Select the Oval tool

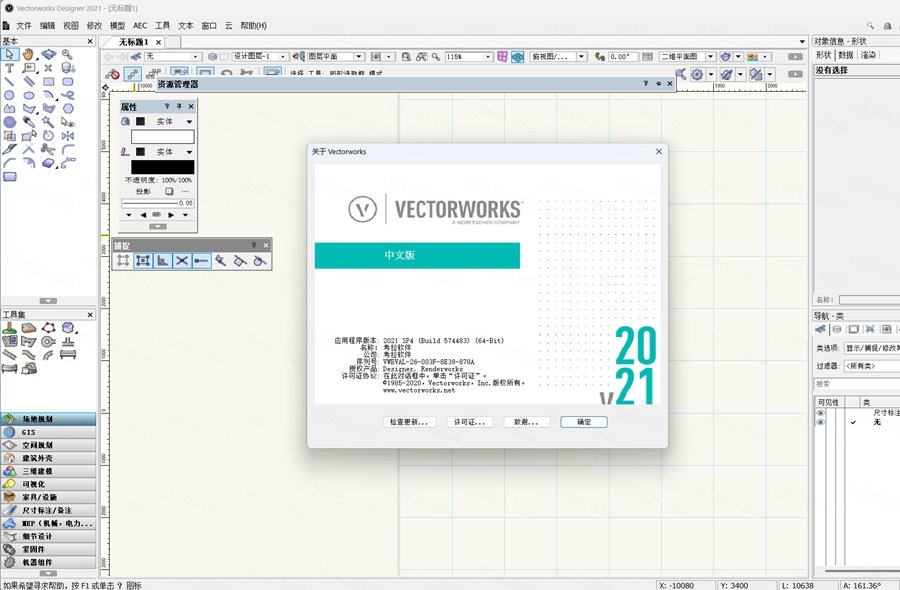pos(29,95)
